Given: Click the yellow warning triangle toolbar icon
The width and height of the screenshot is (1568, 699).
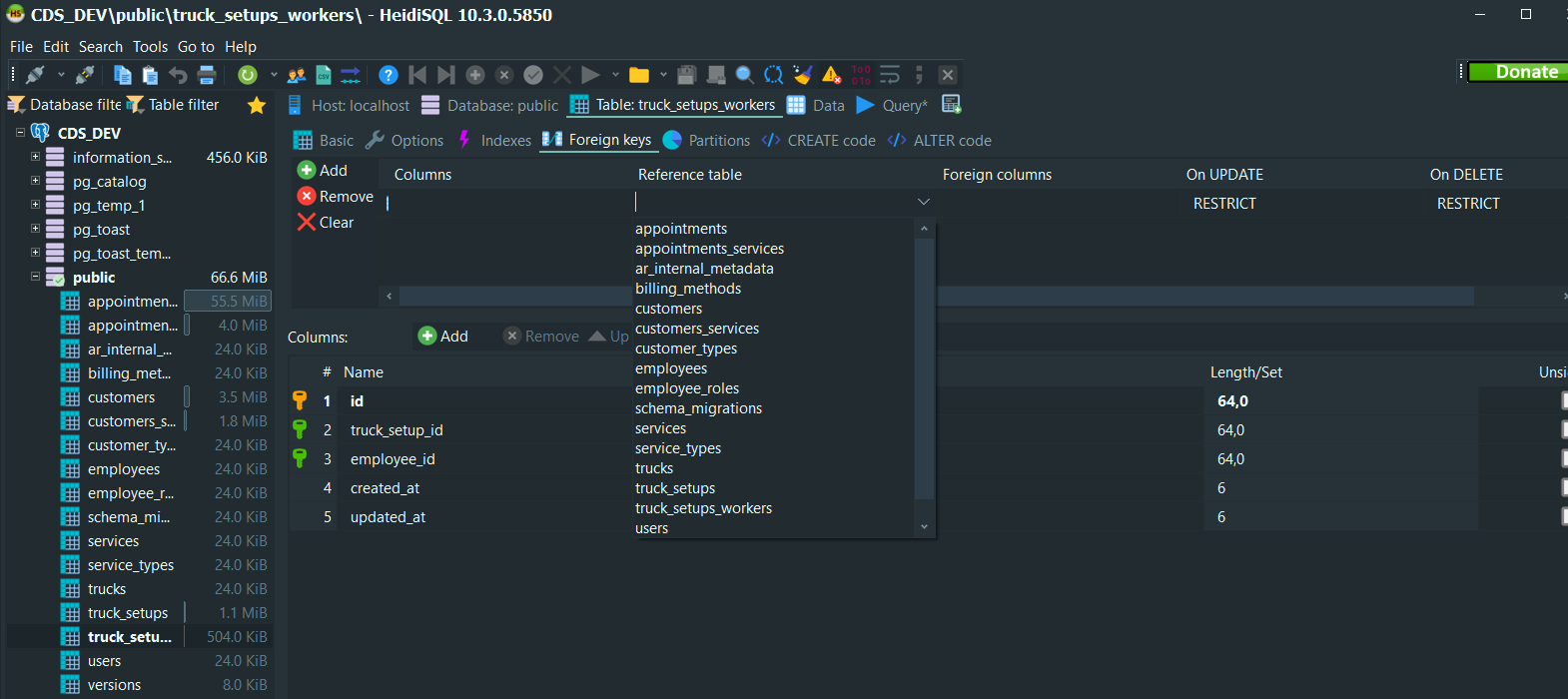Looking at the screenshot, I should click(x=831, y=75).
